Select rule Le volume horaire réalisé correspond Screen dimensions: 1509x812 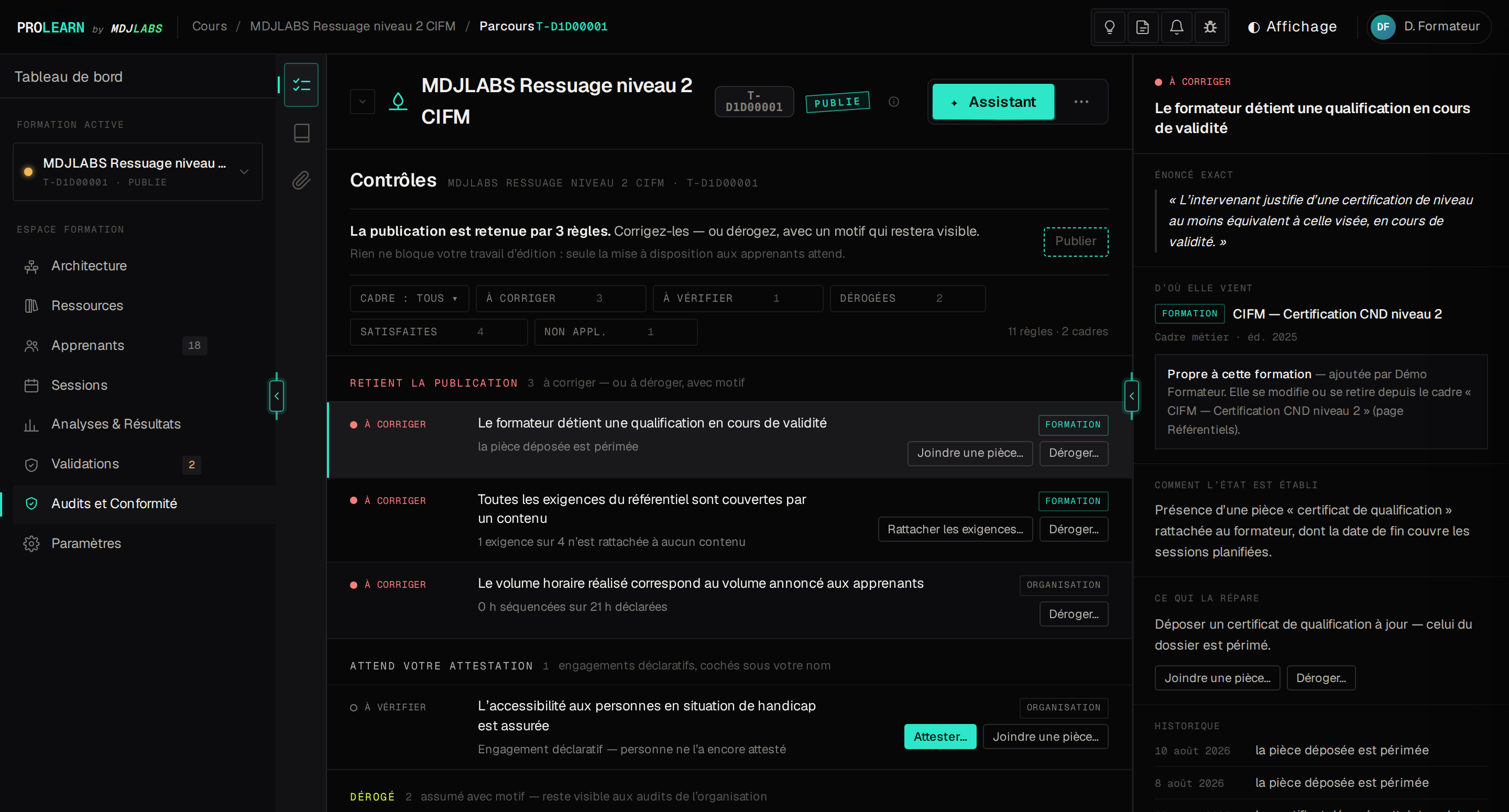[729, 600]
